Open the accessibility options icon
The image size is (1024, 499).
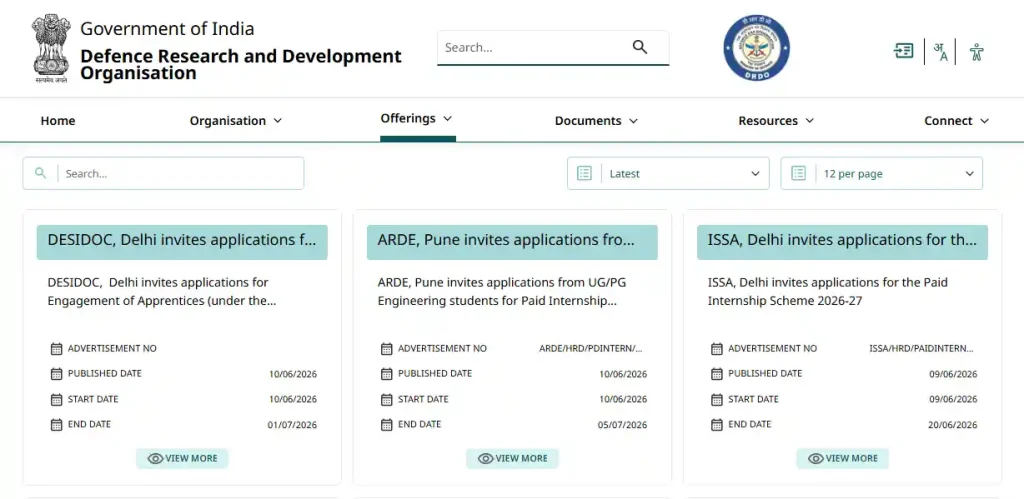click(976, 52)
